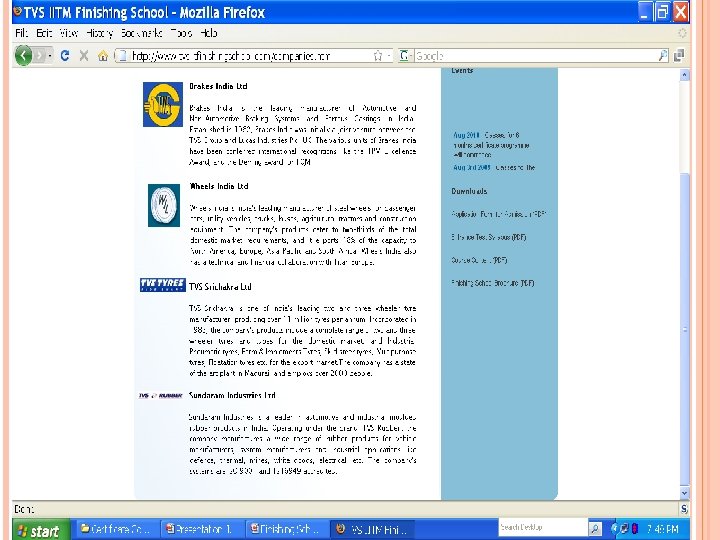The width and height of the screenshot is (720, 540).
Task: Click the first system tray icon
Action: coord(615,529)
